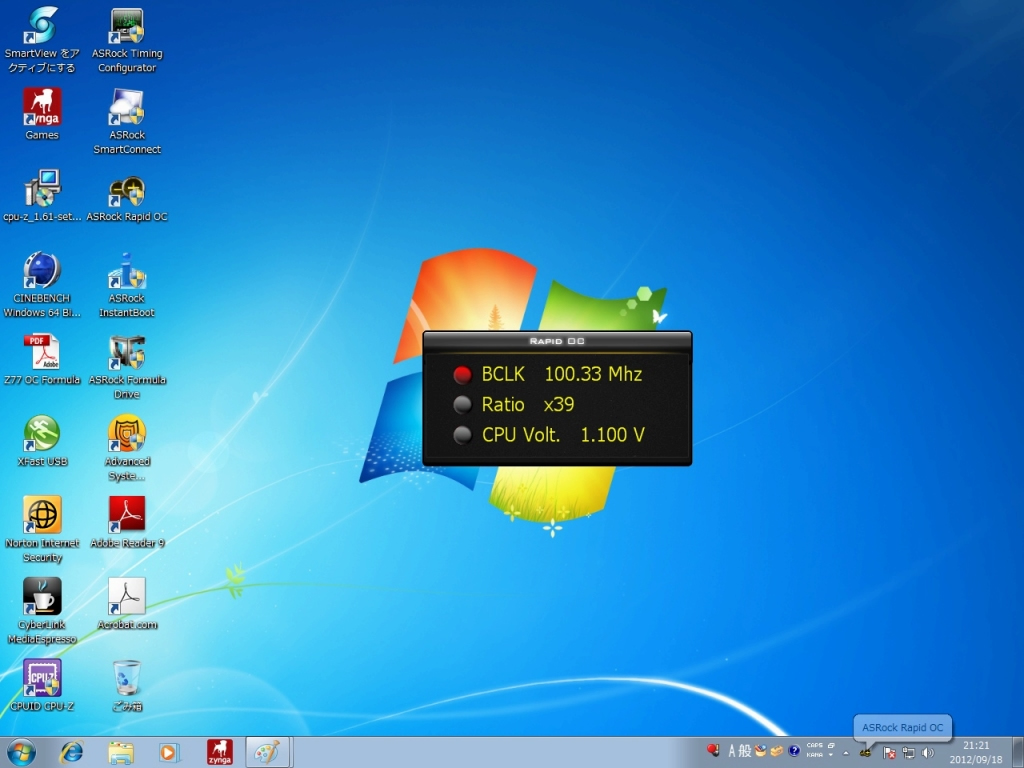
Task: Open ASRock Timing Configurator shortcut
Action: point(127,40)
